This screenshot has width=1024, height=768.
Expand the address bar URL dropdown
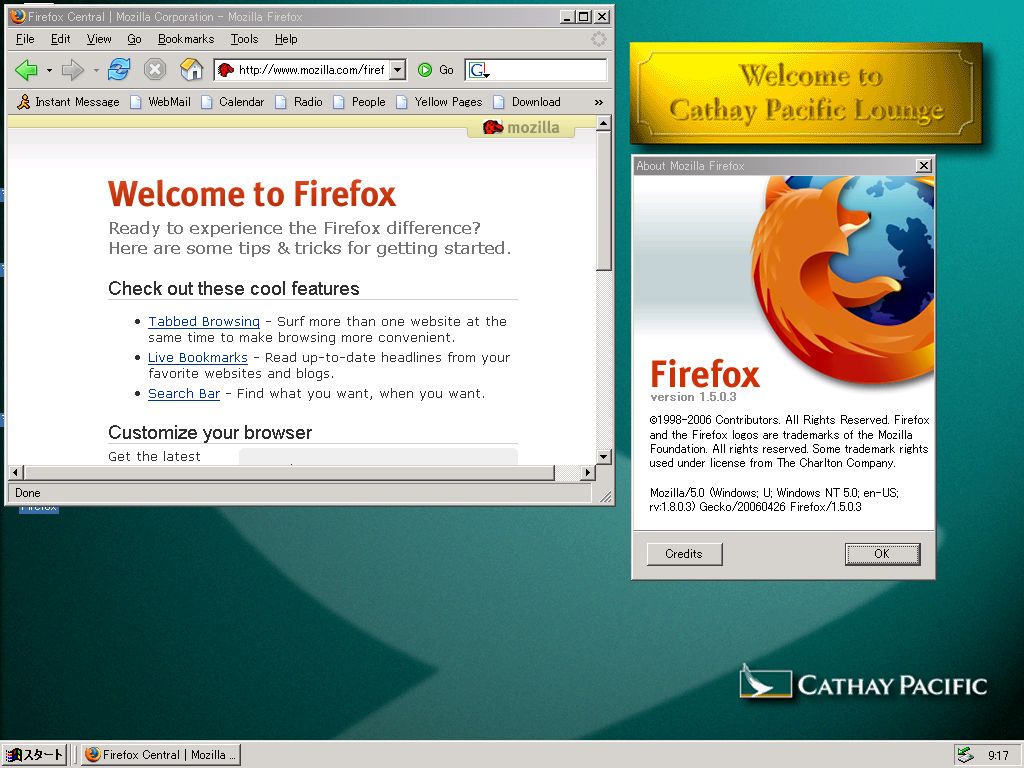397,70
